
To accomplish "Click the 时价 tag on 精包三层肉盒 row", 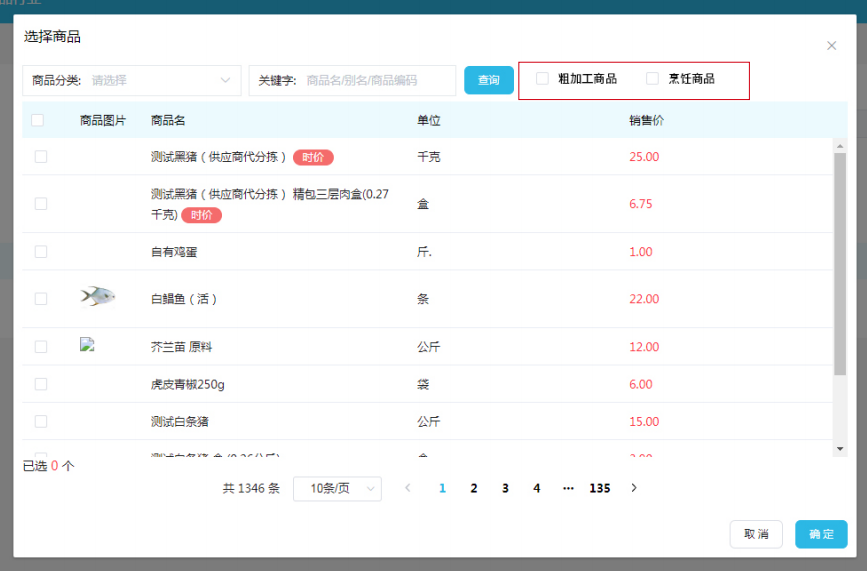I will 201,215.
